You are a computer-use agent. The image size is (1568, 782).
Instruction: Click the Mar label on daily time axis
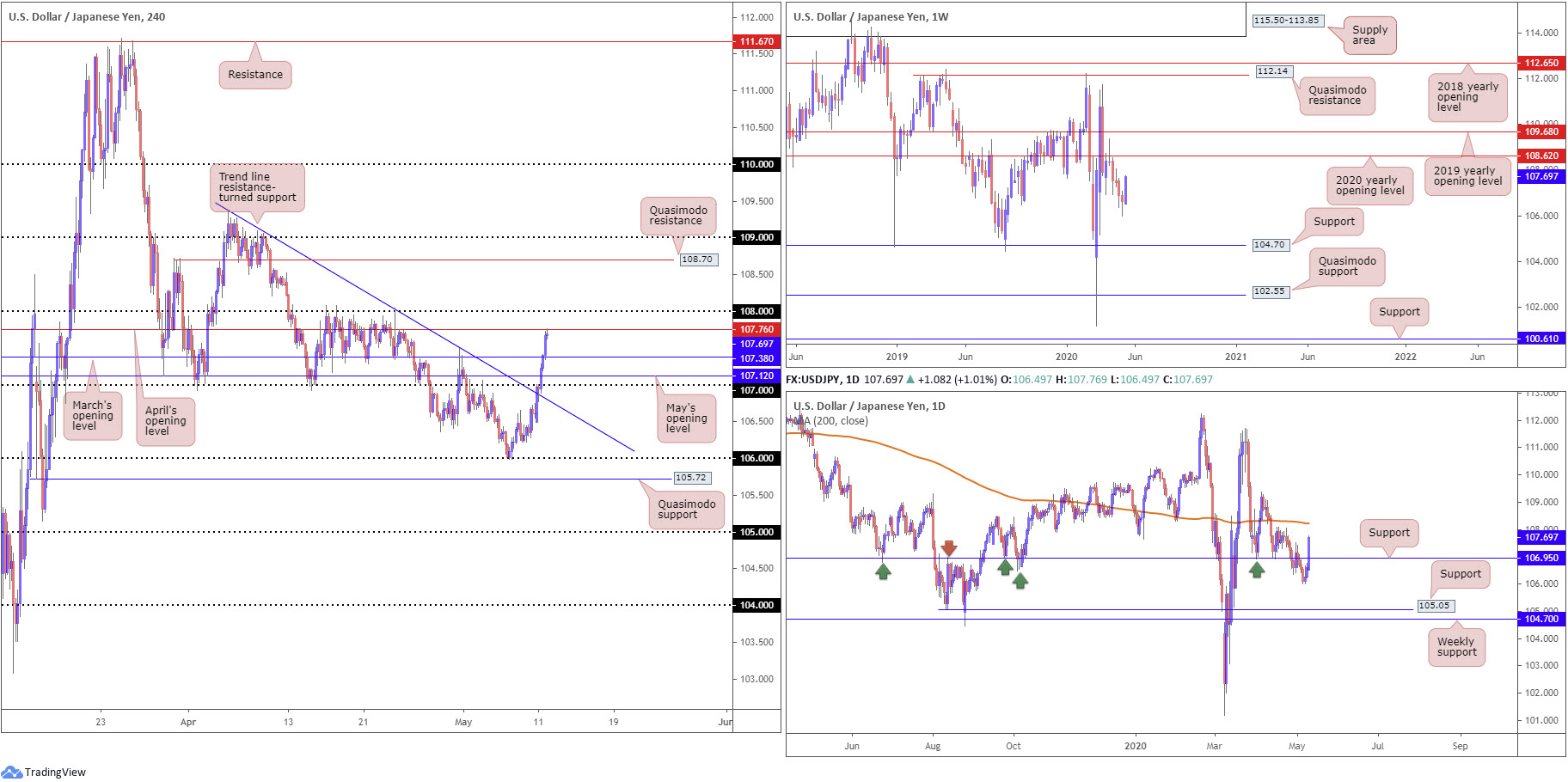1214,746
